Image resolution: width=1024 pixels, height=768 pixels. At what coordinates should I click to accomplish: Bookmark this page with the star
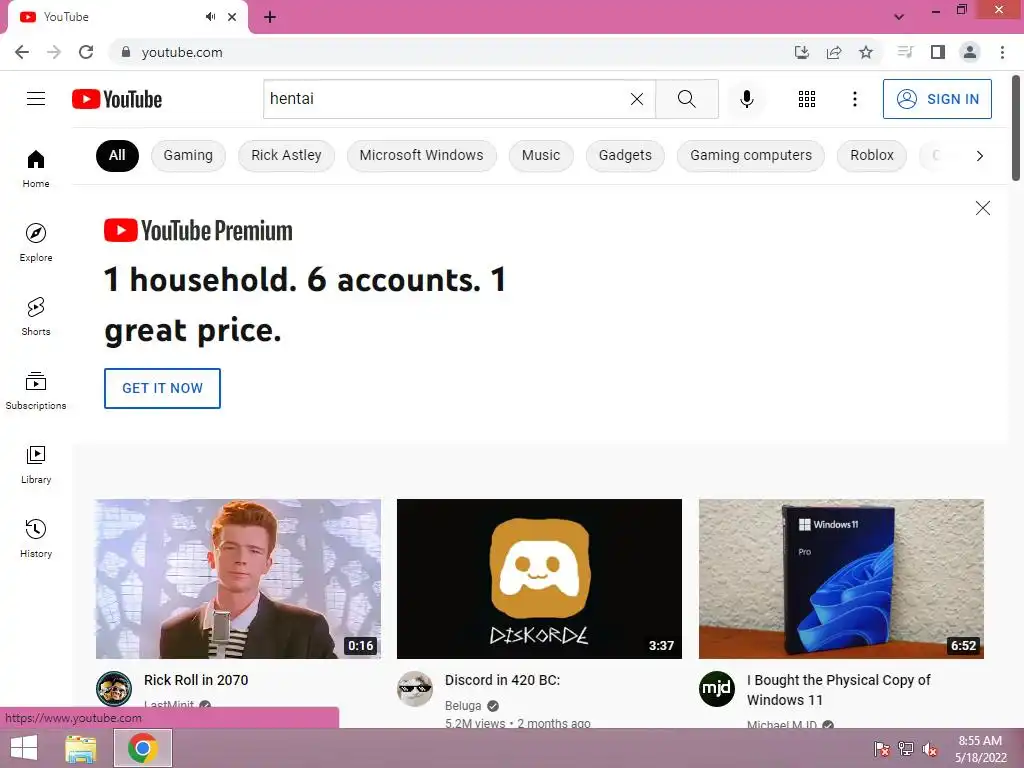865,52
